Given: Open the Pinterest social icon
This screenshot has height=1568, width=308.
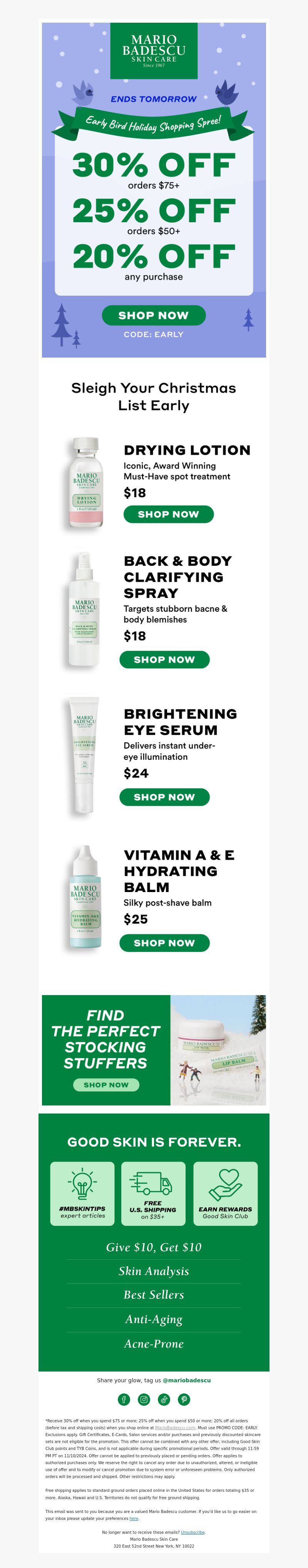Looking at the screenshot, I should click(x=184, y=1399).
